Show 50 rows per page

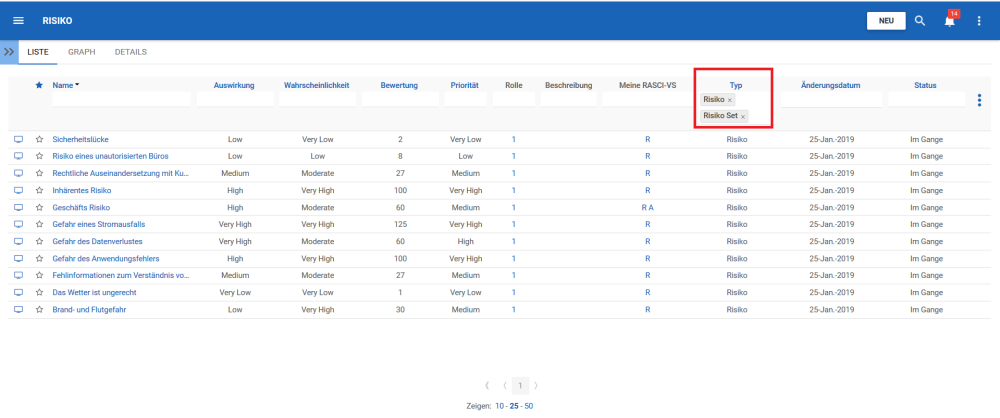[529, 406]
